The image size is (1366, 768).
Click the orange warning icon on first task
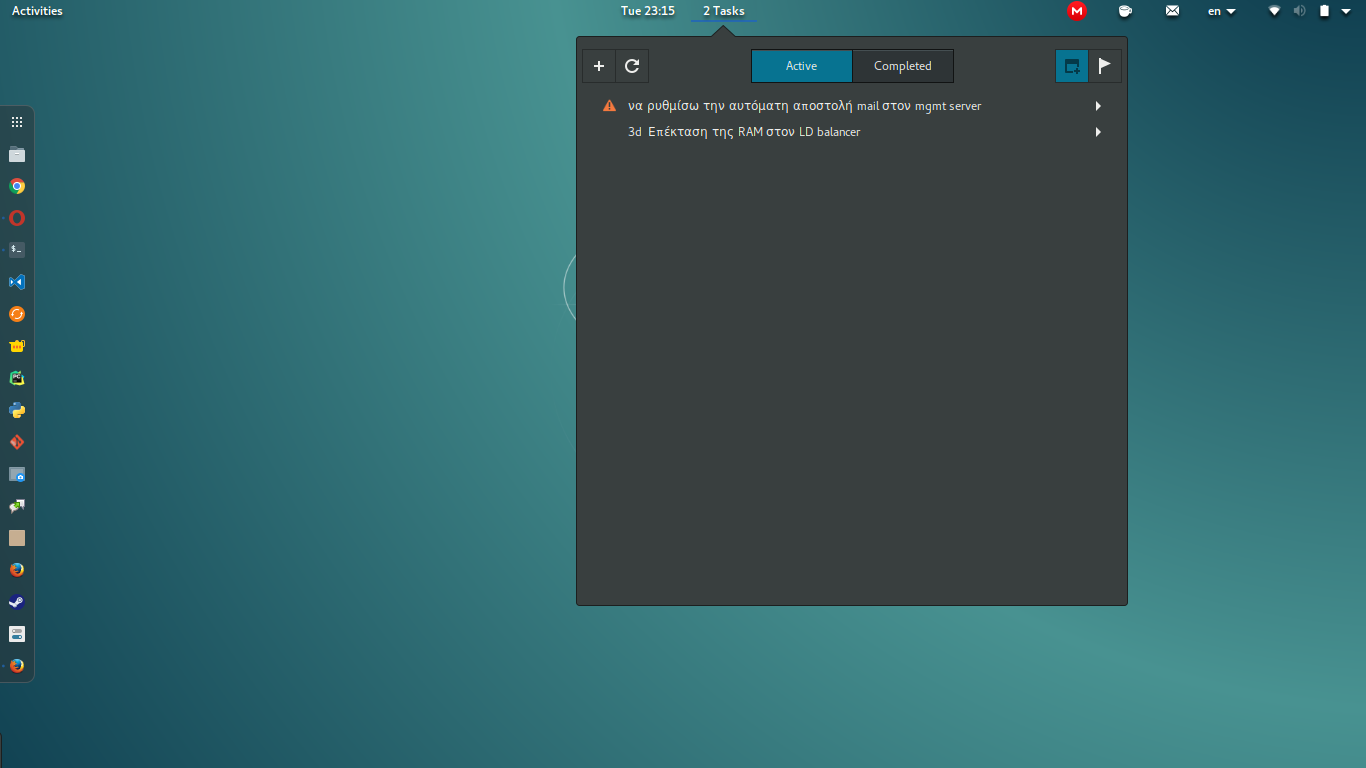[609, 106]
